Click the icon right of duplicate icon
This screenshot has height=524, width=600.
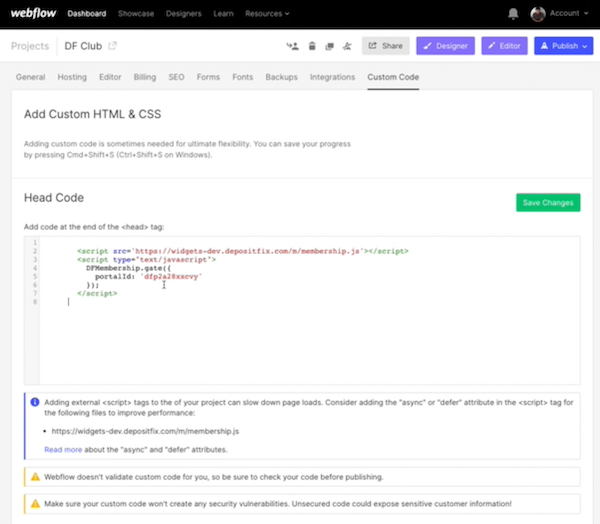347,46
